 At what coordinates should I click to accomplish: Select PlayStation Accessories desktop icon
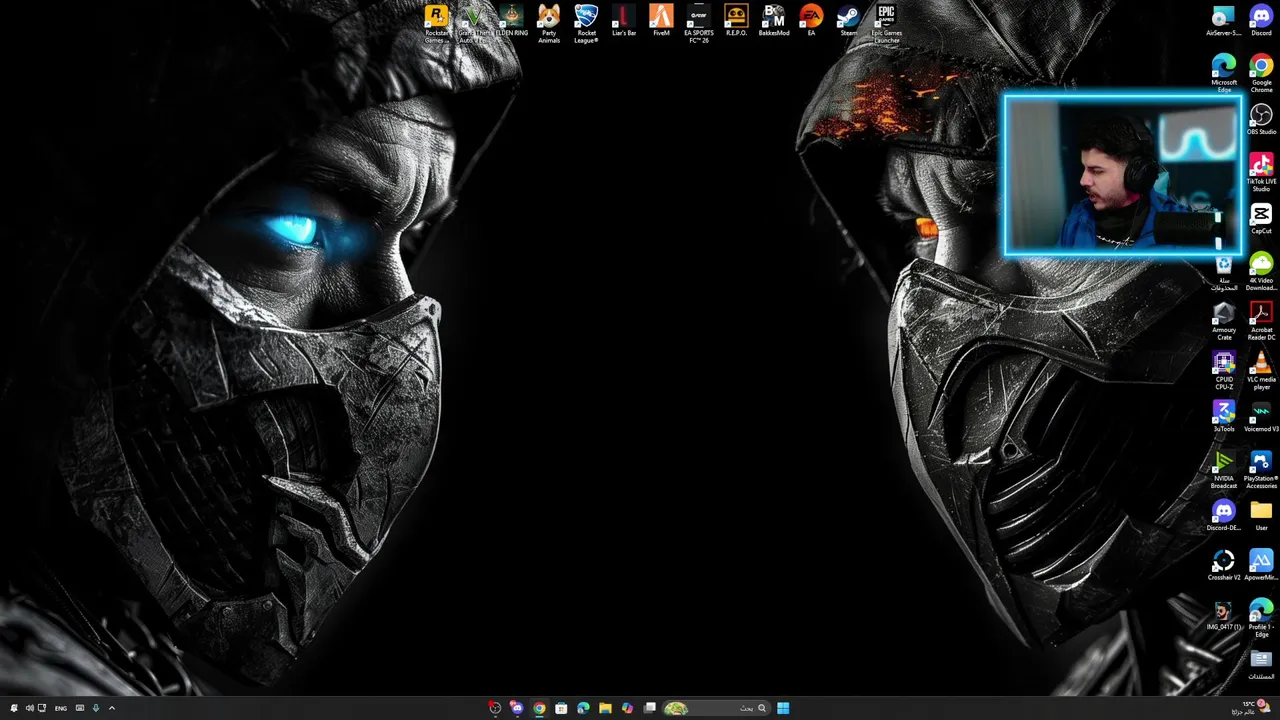click(1261, 469)
